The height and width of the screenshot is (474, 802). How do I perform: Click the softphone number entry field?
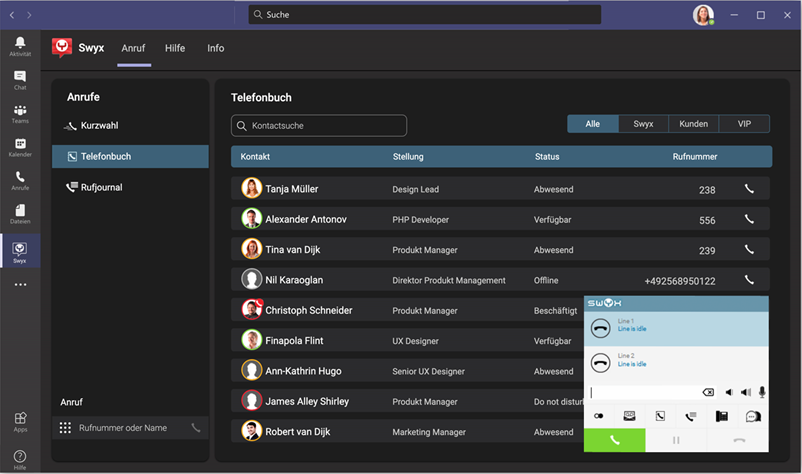point(644,392)
